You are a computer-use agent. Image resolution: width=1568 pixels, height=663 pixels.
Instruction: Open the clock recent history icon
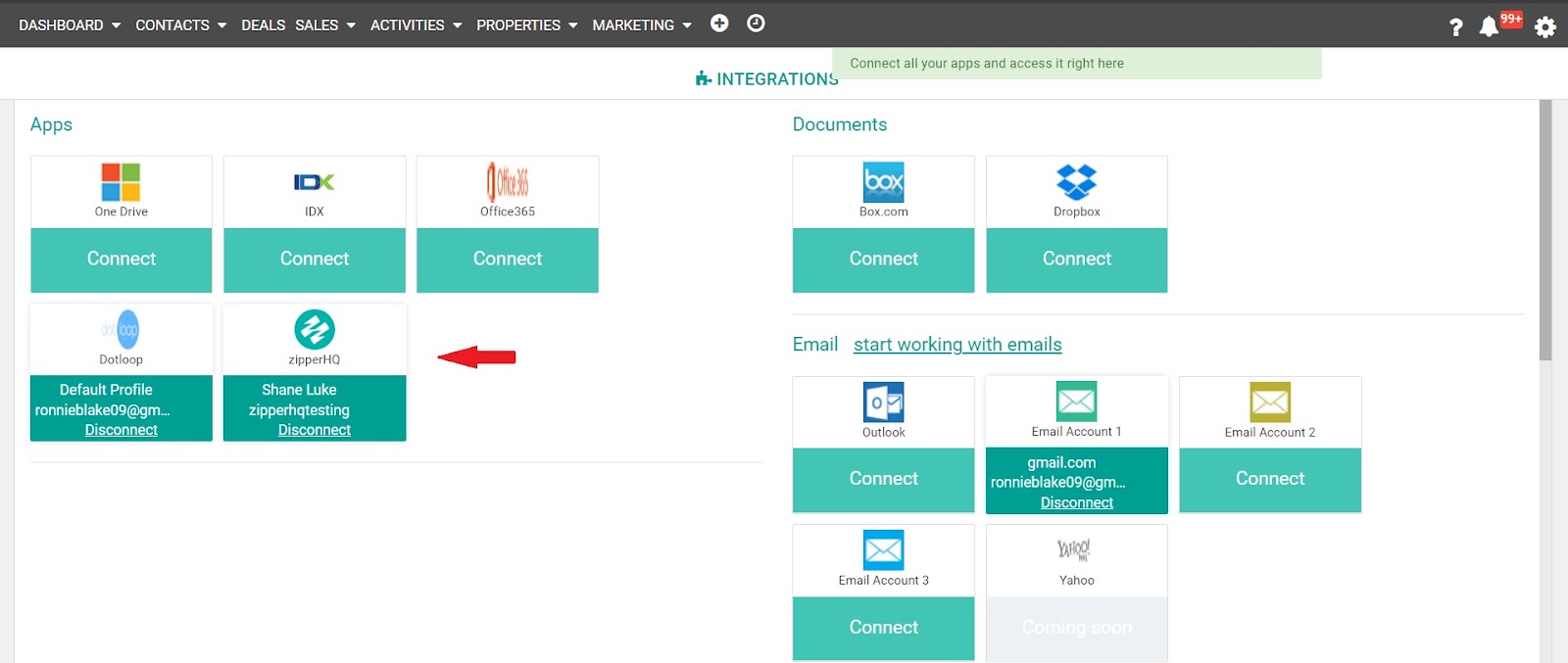(x=756, y=24)
